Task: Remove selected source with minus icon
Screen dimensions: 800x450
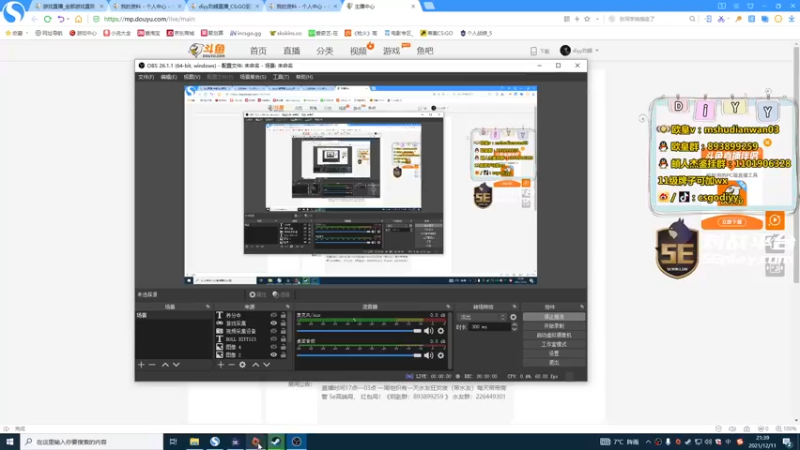Action: click(x=231, y=365)
